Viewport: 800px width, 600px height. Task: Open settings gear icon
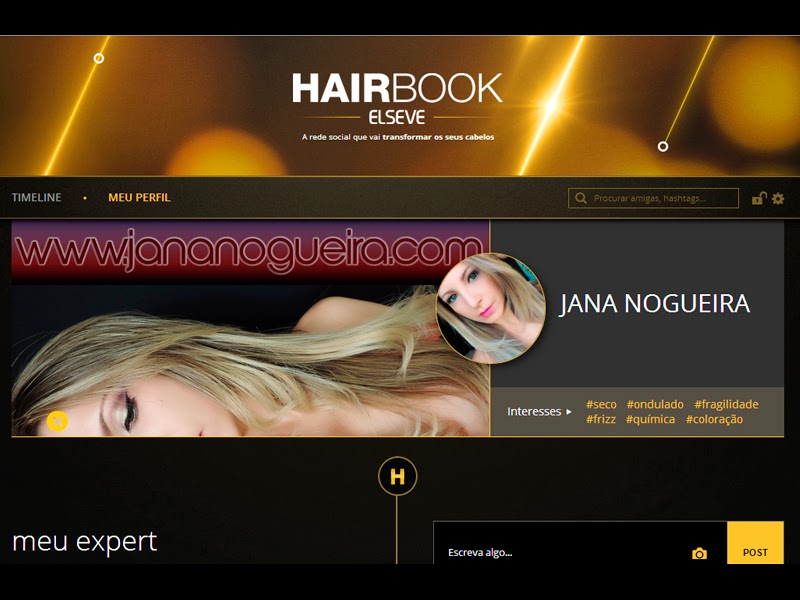pos(778,198)
